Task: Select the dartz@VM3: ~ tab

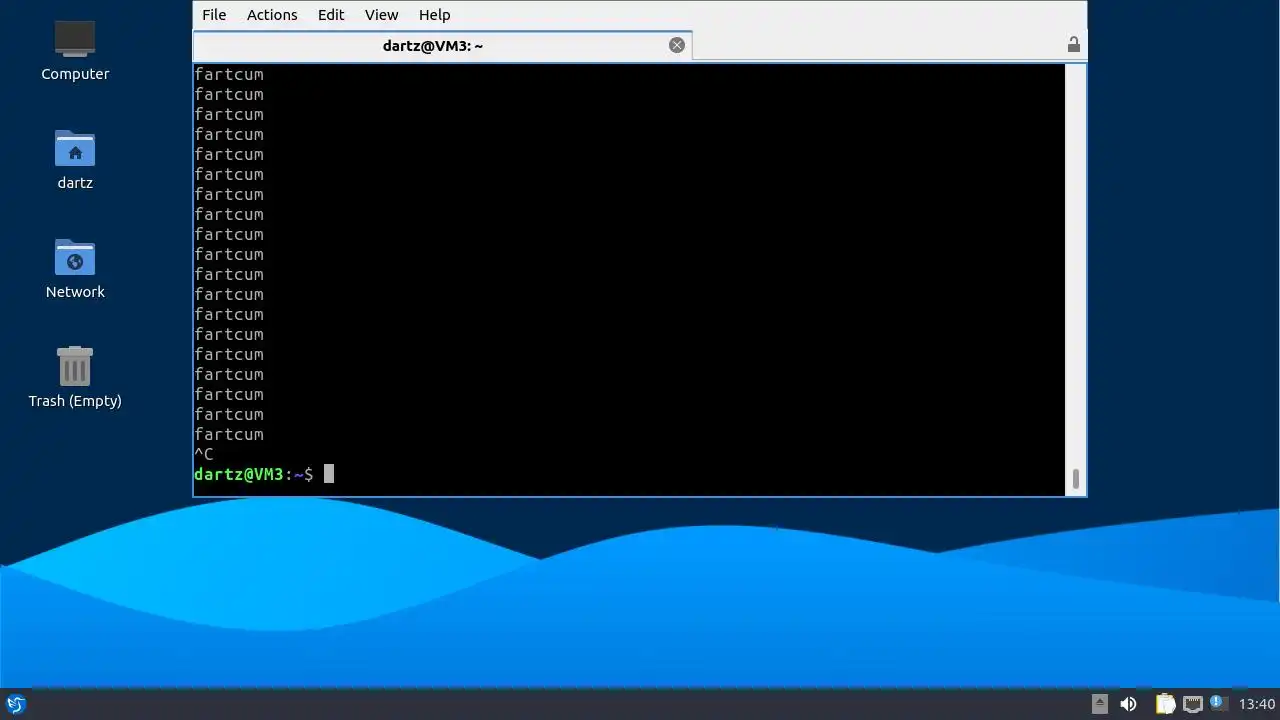Action: pyautogui.click(x=442, y=46)
